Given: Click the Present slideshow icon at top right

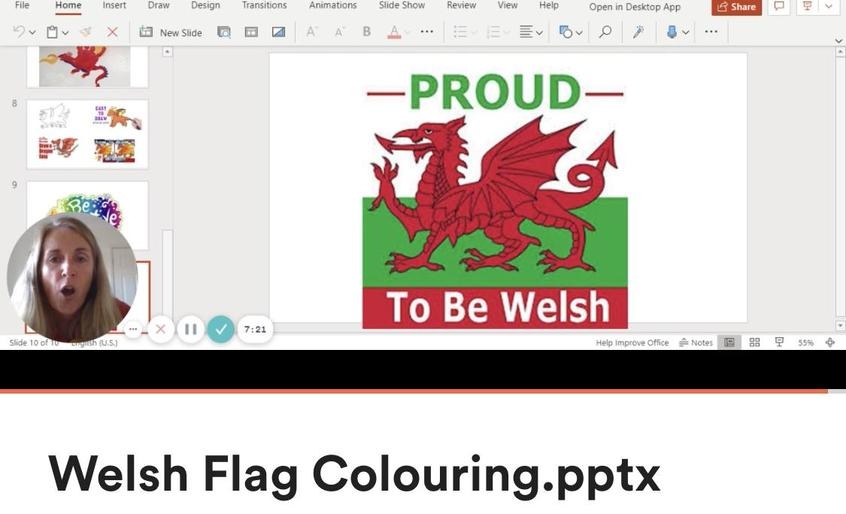Looking at the screenshot, I should pos(808,6).
